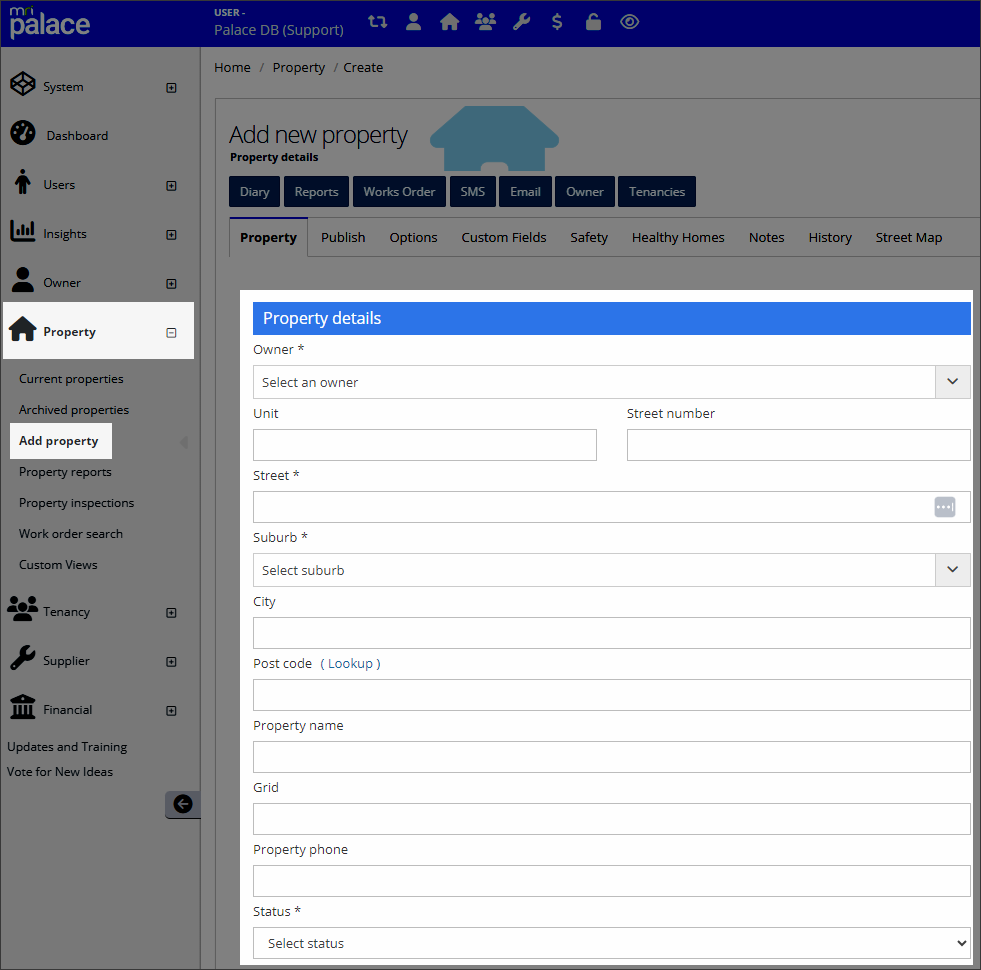The width and height of the screenshot is (981, 970).
Task: Go to Property in the breadcrumb
Action: 298,68
